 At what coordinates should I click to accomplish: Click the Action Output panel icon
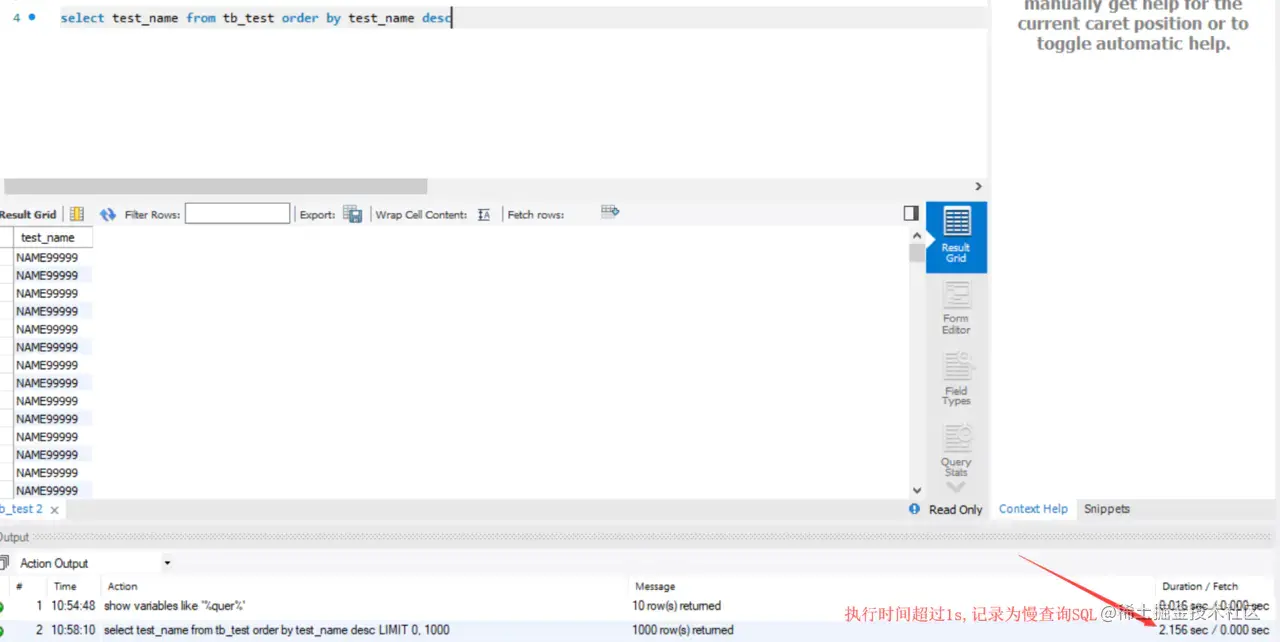click(x=4, y=563)
